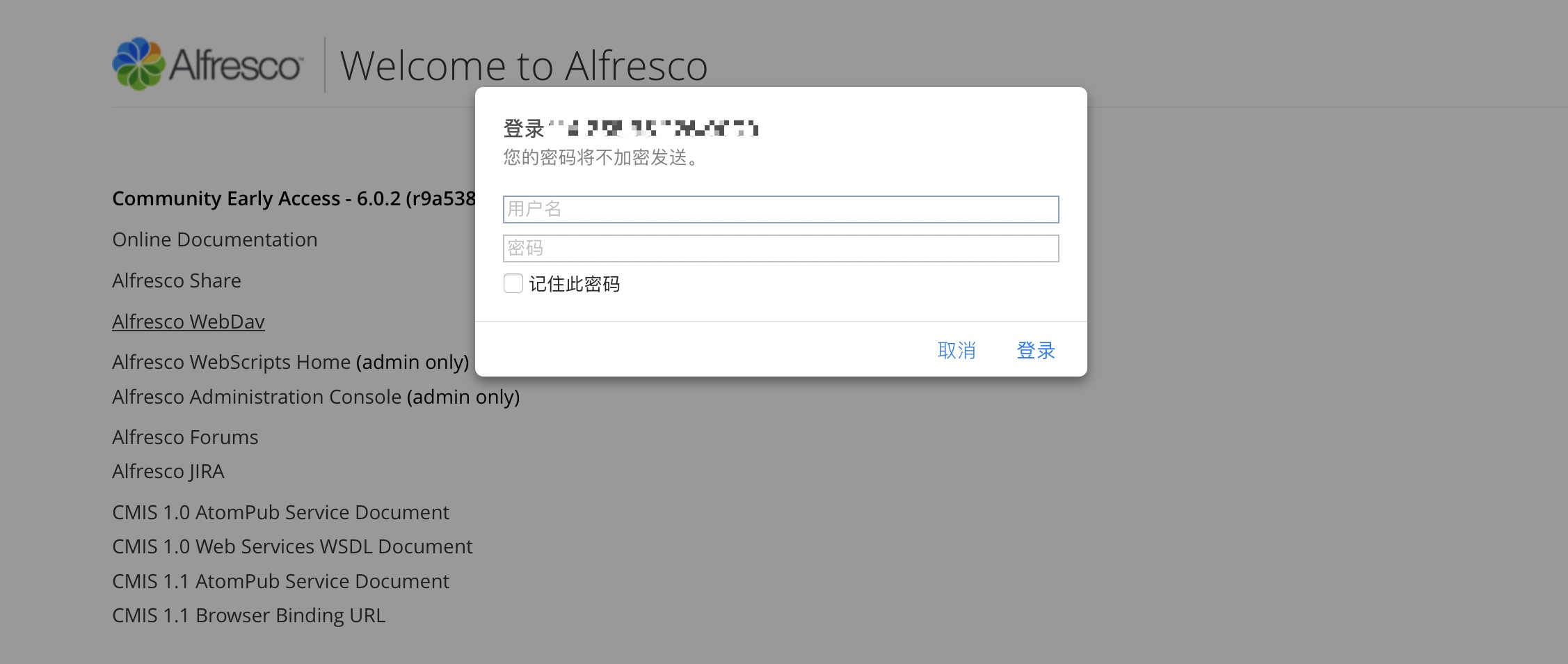Viewport: 1568px width, 664px height.
Task: Follow the Alfresco WebDav link
Action: [x=189, y=322]
